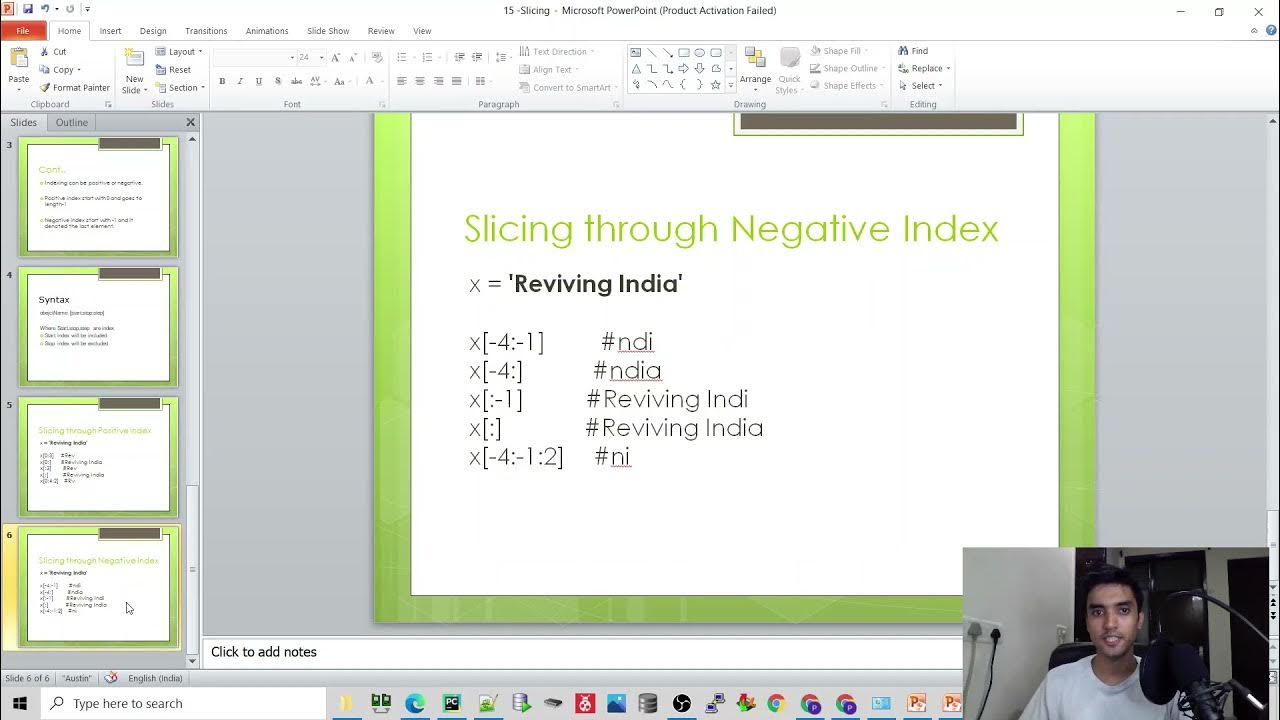Toggle text Shadow formatting
The height and width of the screenshot is (720, 1280).
pos(277,81)
